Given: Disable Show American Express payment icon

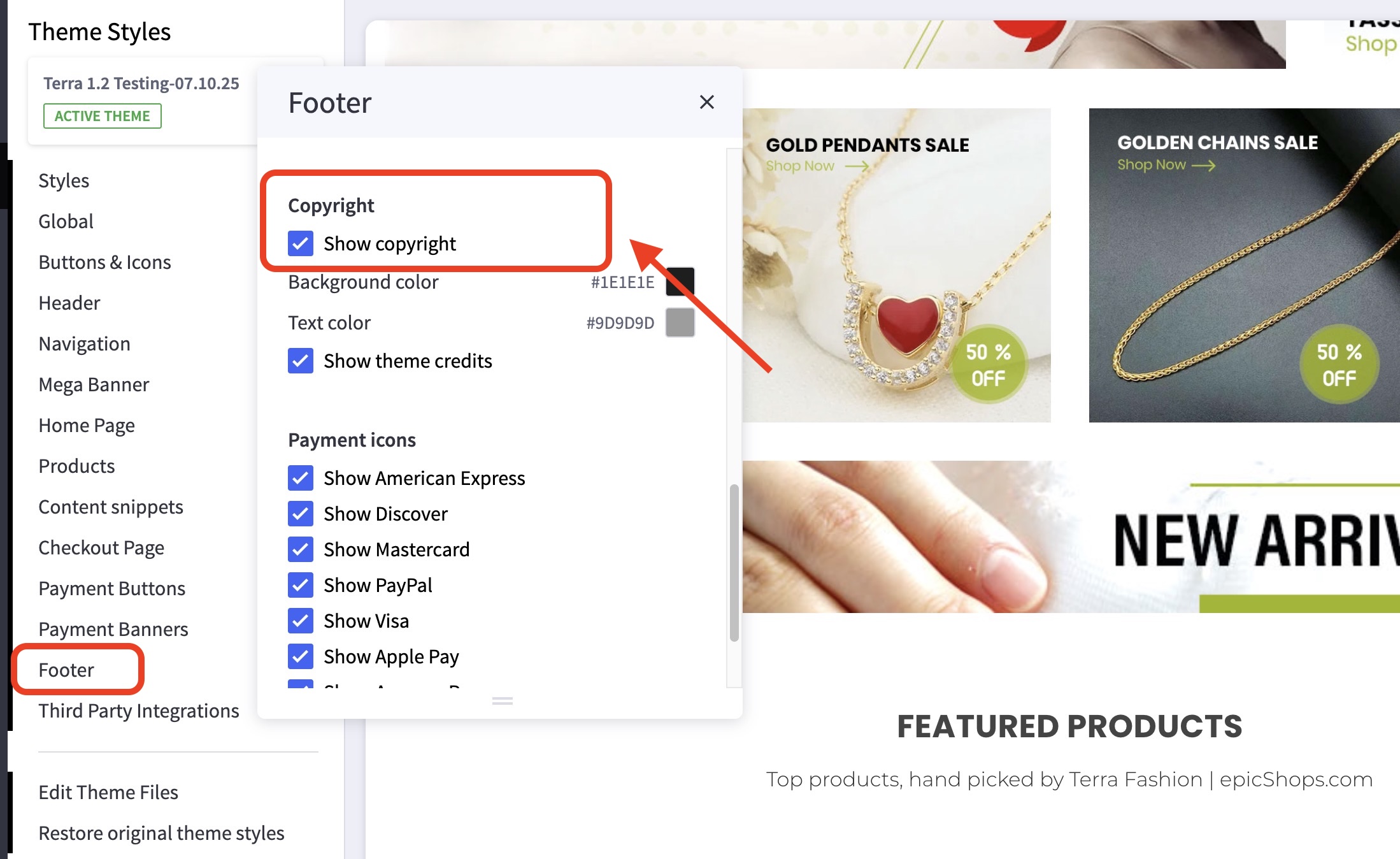Looking at the screenshot, I should [x=301, y=478].
